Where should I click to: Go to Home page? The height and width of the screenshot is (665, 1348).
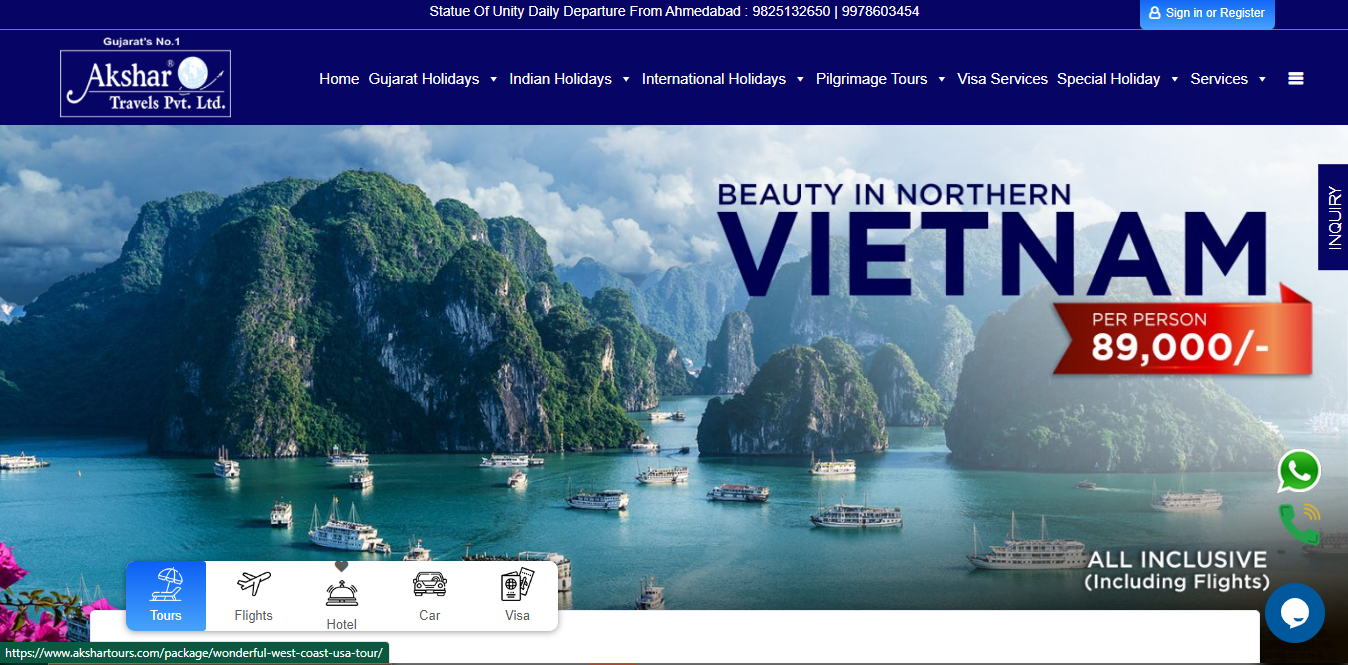(339, 79)
